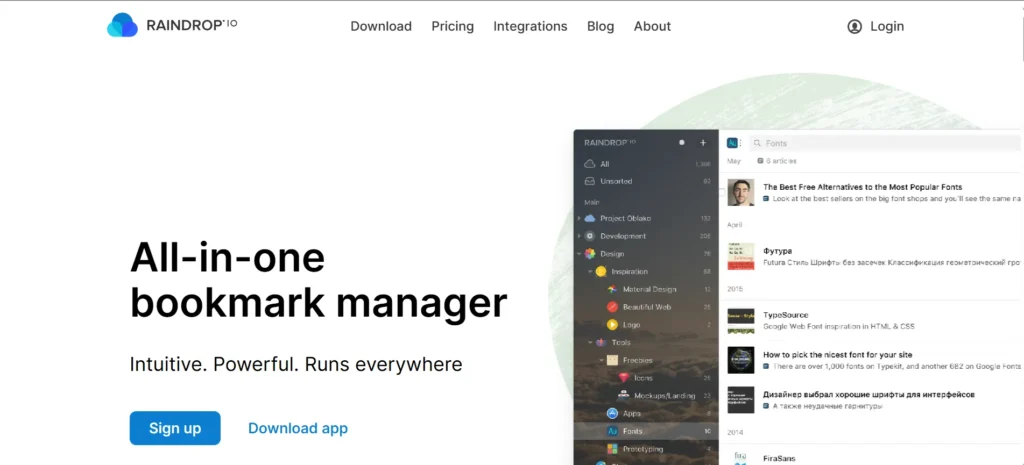The image size is (1024, 465).
Task: Click the yellow Logo collection icon
Action: coord(612,325)
